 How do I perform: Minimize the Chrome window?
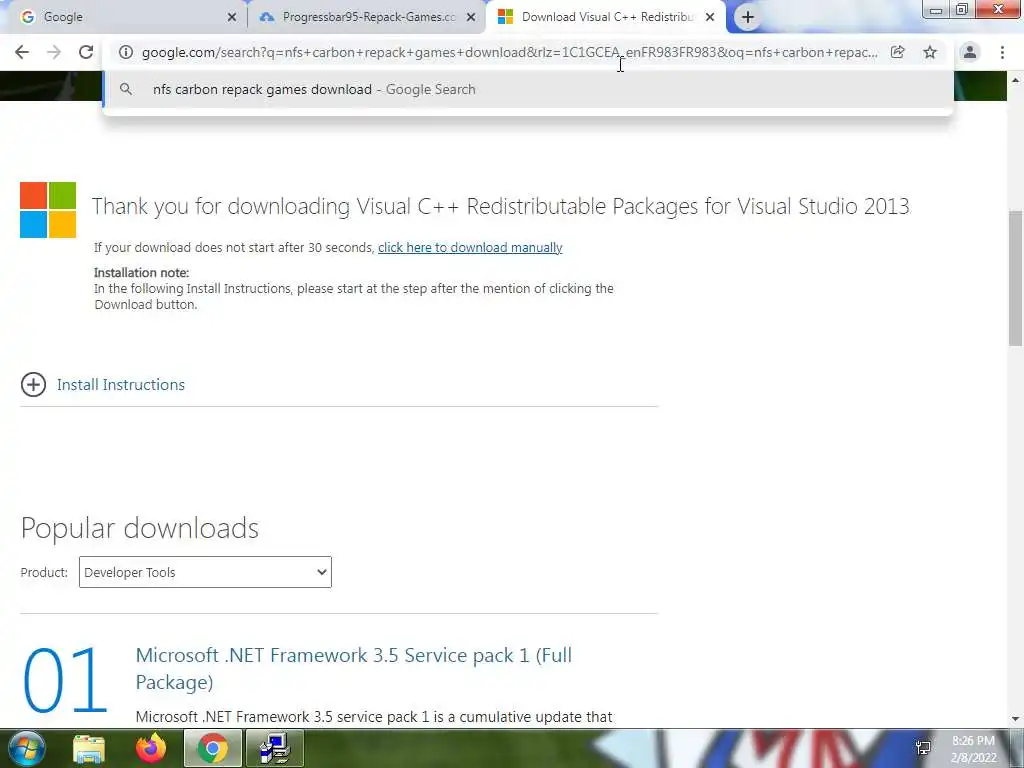936,9
